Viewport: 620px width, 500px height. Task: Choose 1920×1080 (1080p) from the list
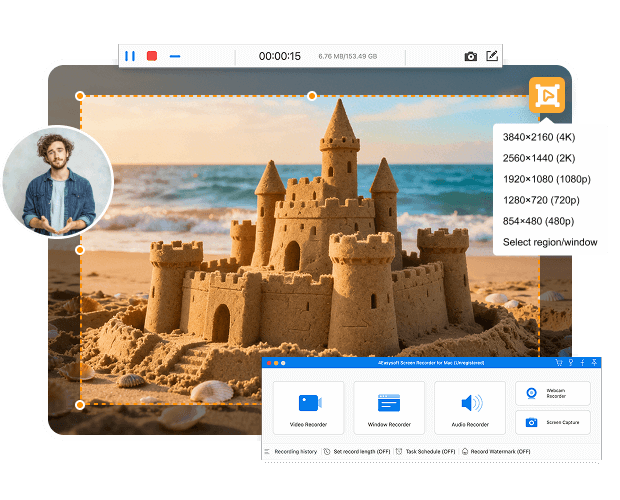click(x=547, y=179)
